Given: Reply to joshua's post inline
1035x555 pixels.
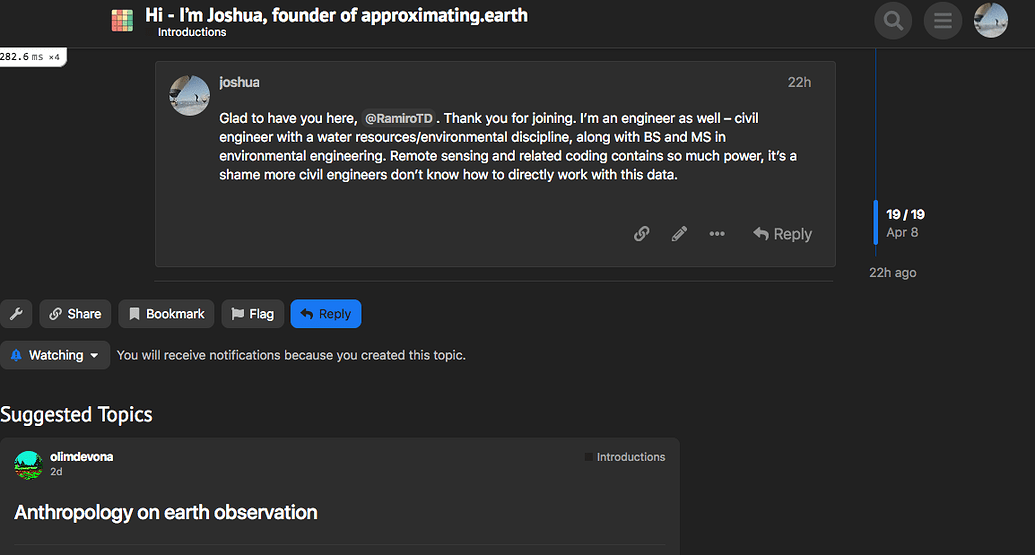Looking at the screenshot, I should click(x=782, y=234).
